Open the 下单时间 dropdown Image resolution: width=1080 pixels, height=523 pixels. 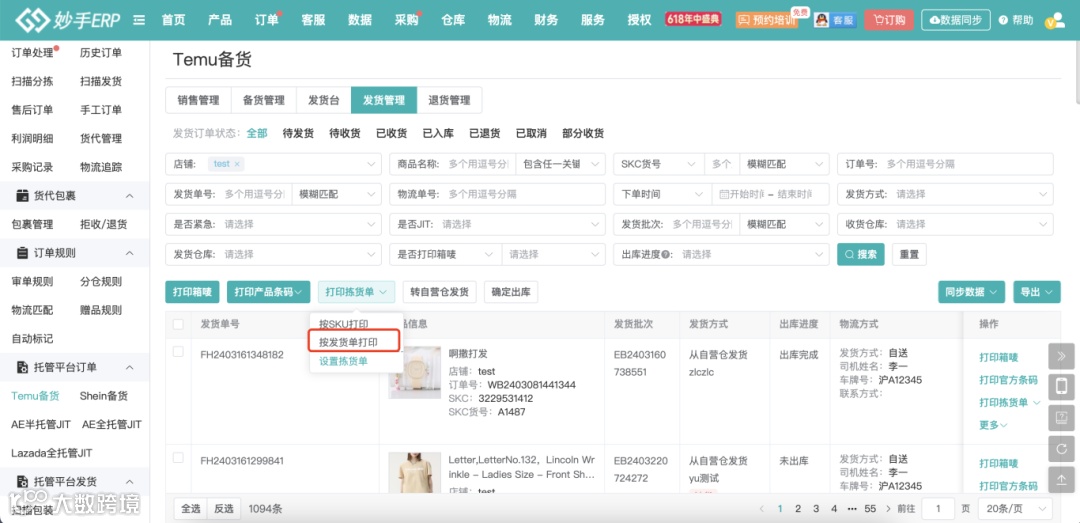(663, 194)
